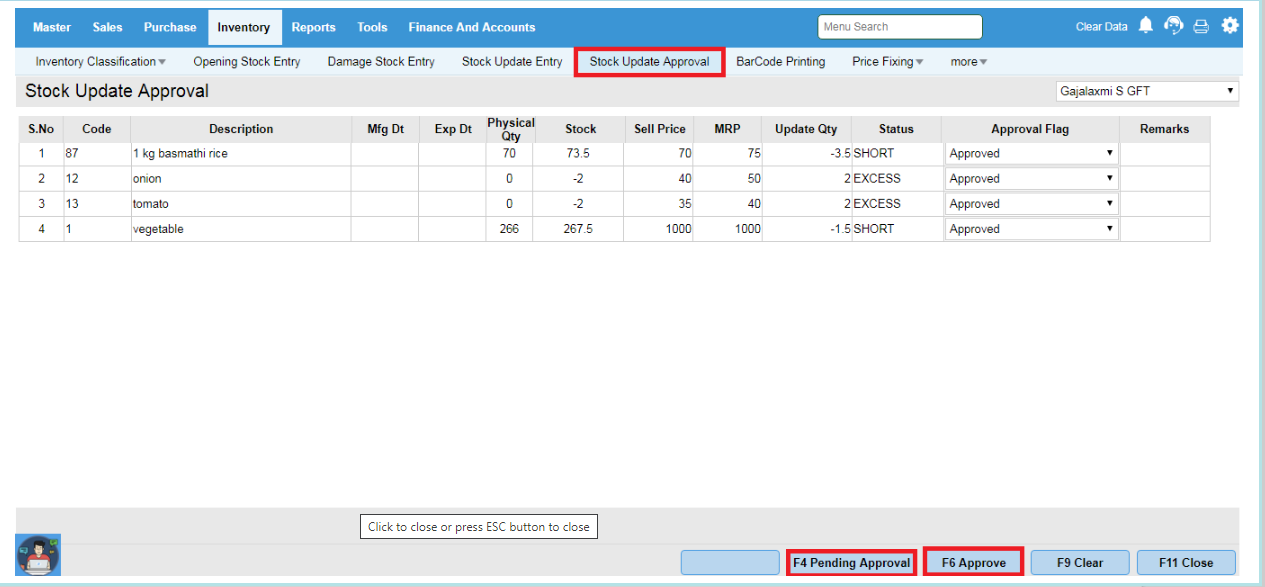1265x587 pixels.
Task: Open Approval Flag dropdown for basmathi rice
Action: point(1031,153)
